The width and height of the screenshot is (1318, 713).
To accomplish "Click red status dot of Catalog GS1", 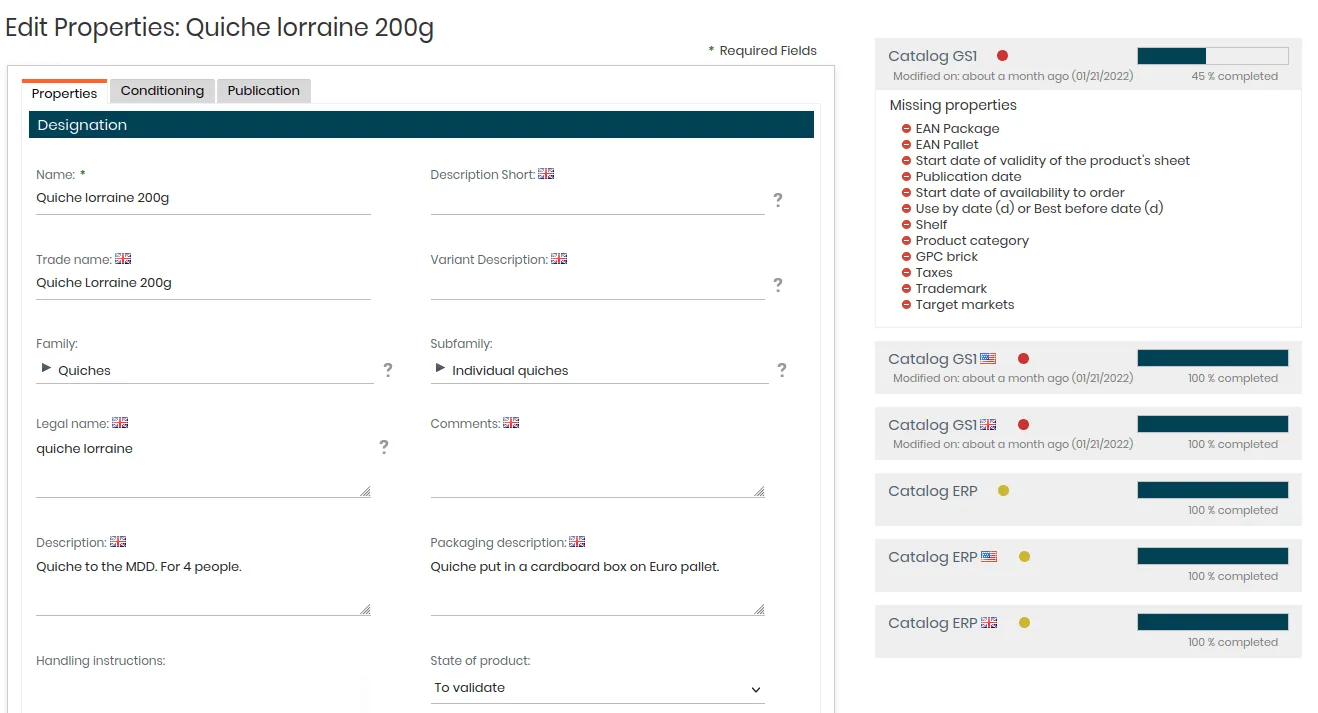I will [x=1003, y=56].
